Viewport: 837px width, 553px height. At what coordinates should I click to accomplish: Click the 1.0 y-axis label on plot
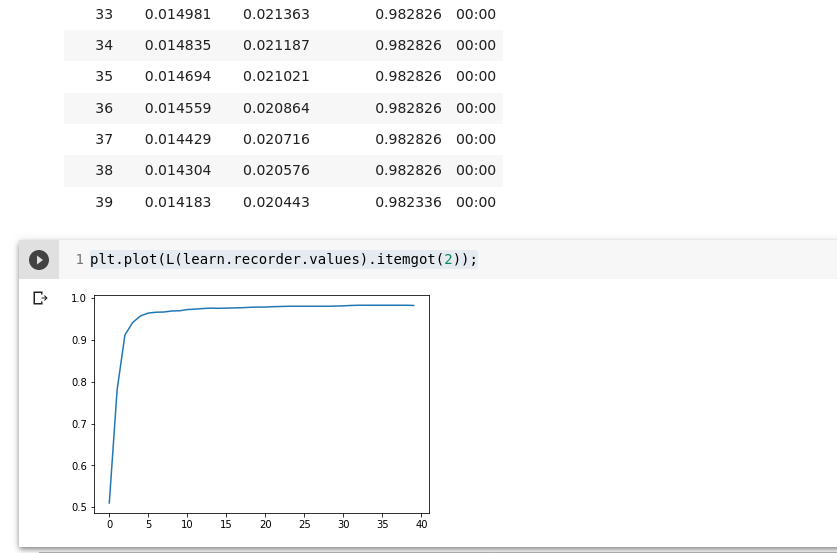[x=78, y=298]
